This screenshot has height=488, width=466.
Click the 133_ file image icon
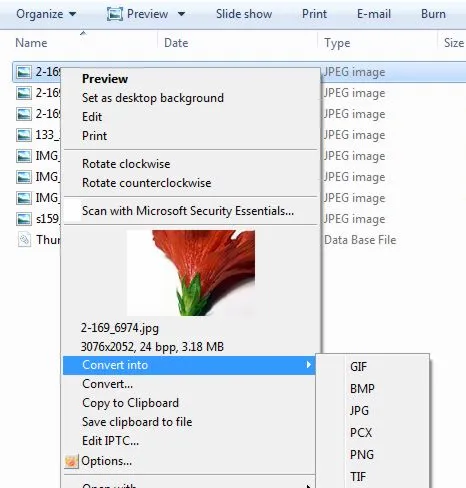click(24, 135)
